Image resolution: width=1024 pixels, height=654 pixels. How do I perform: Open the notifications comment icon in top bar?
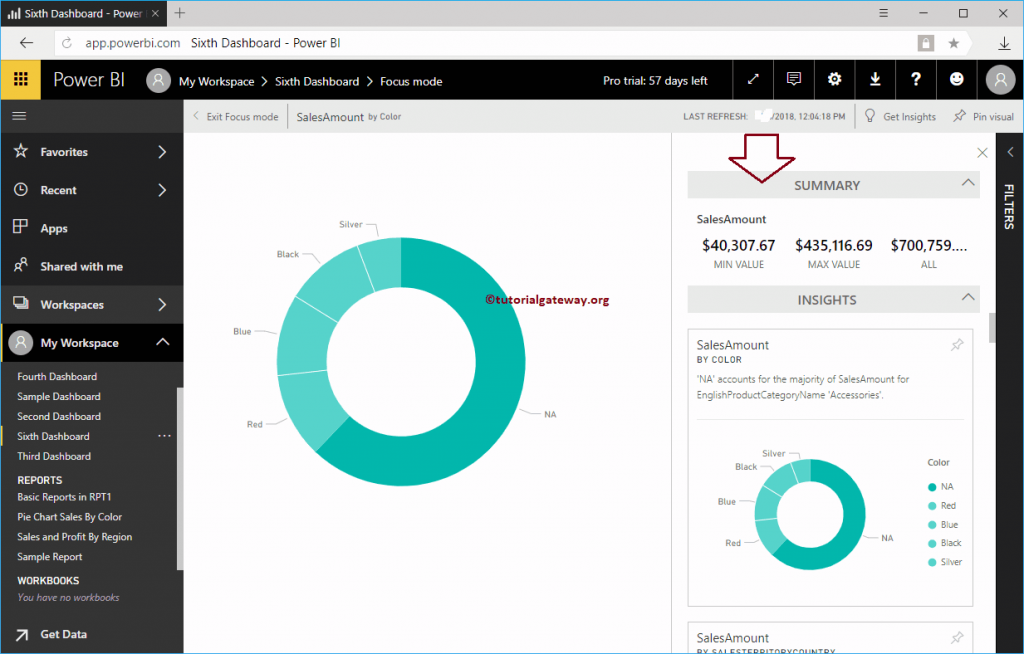(x=794, y=81)
